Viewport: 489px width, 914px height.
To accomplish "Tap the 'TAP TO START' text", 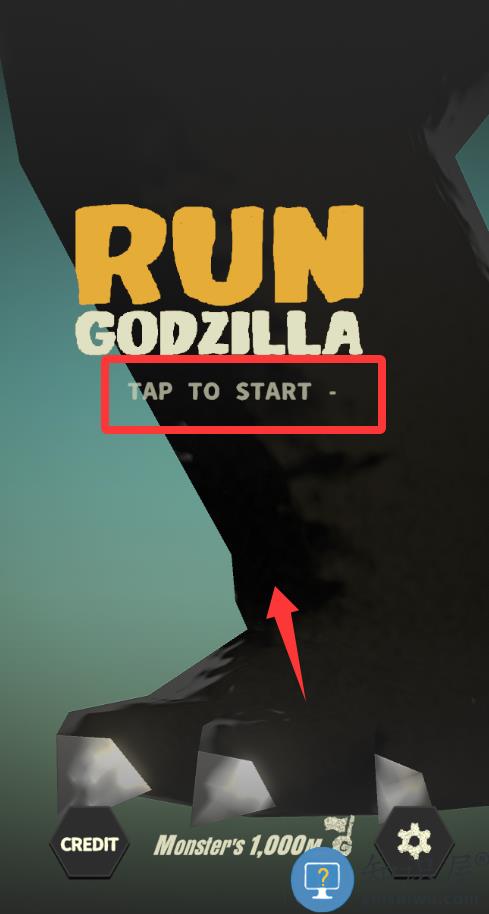I will (219, 391).
